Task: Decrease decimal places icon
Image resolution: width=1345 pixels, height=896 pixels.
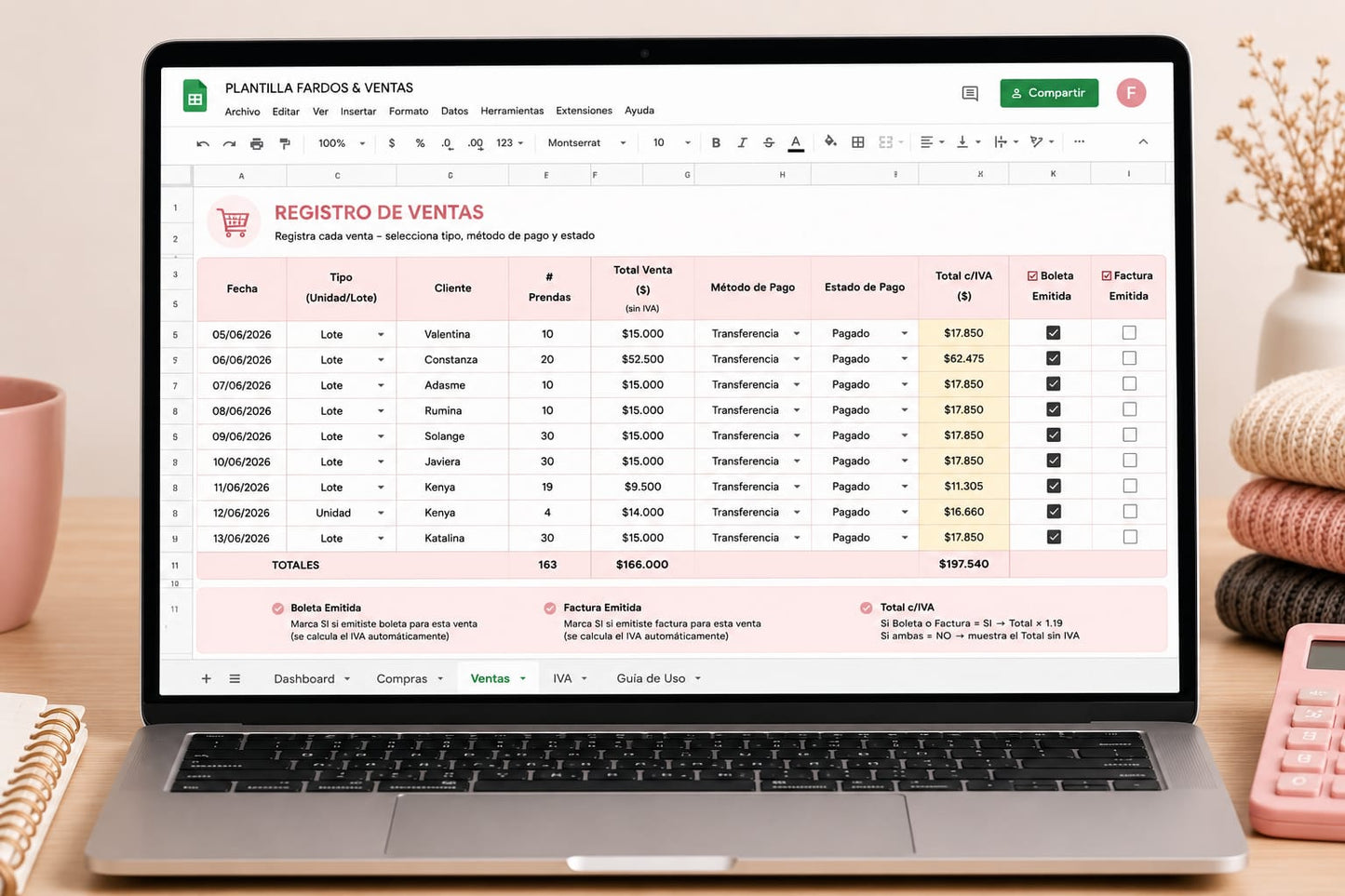Action: tap(448, 143)
